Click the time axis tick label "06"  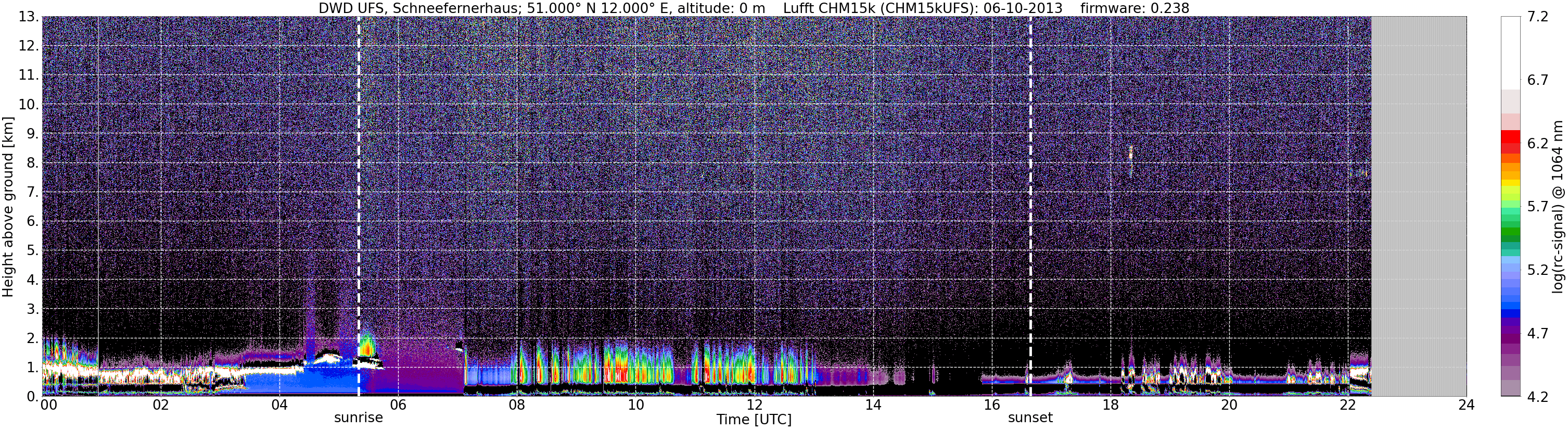(398, 406)
